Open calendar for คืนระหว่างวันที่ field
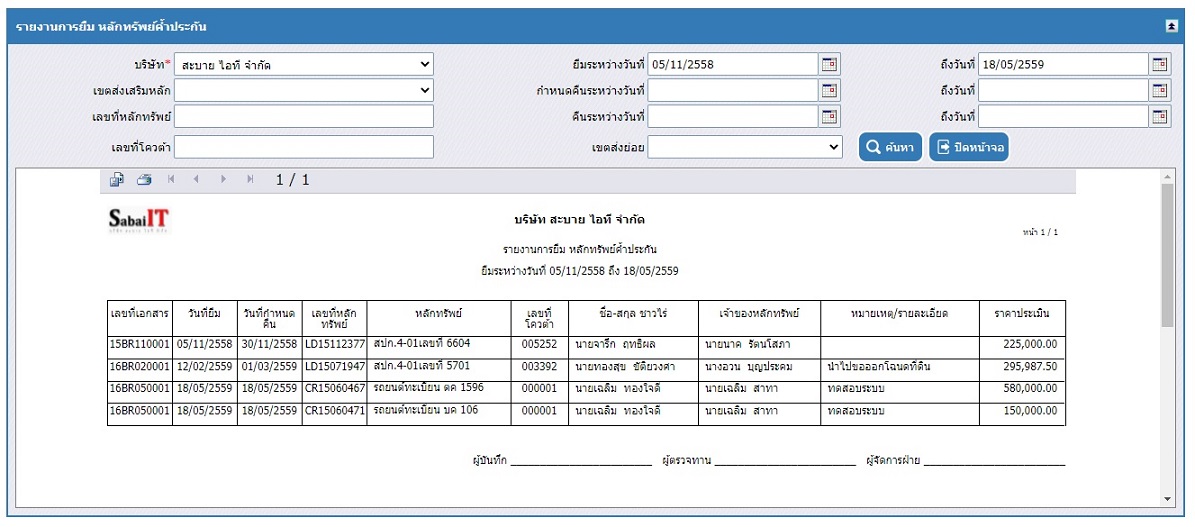Image resolution: width=1195 pixels, height=527 pixels. (x=829, y=117)
